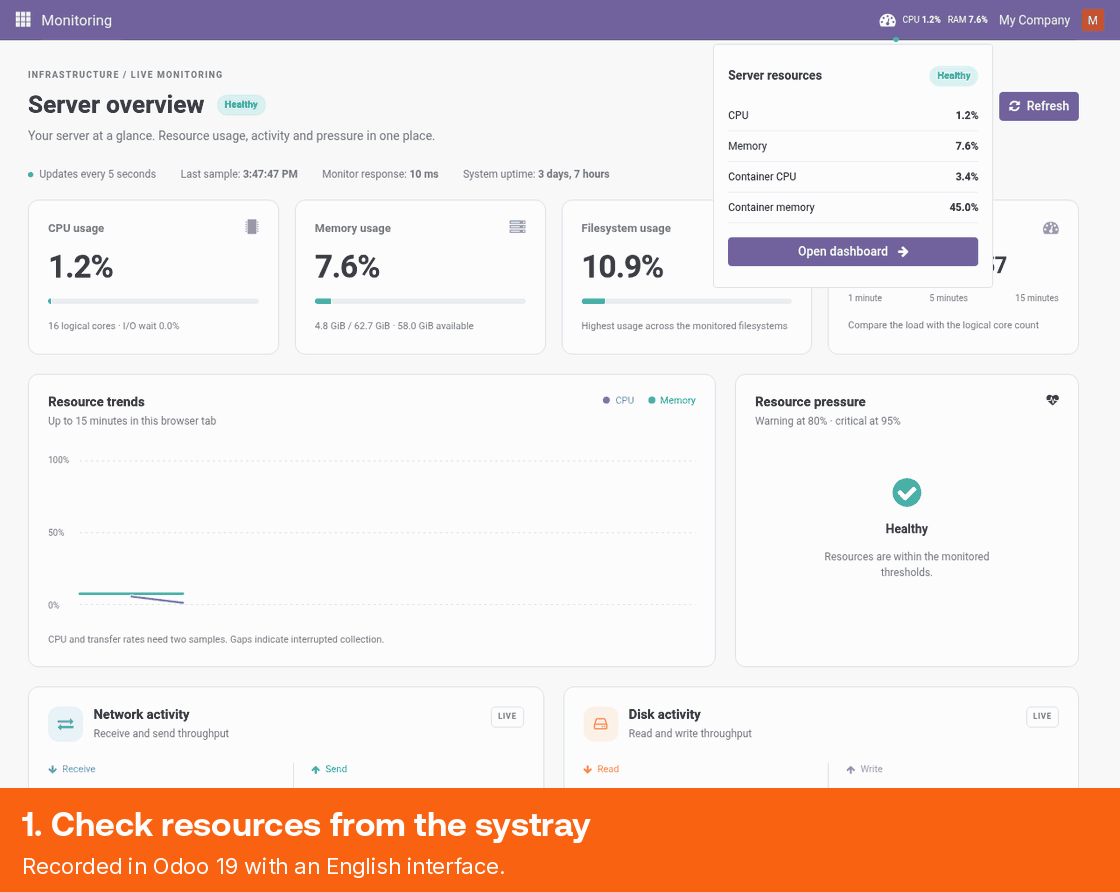Select the Container memory row in popup

pos(853,207)
